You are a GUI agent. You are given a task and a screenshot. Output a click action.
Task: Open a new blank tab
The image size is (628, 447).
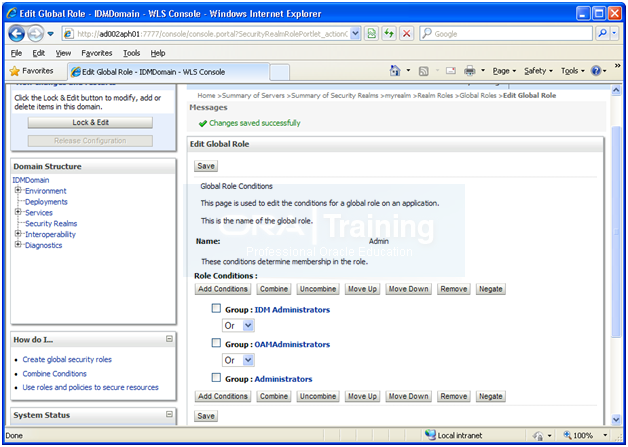[280, 72]
